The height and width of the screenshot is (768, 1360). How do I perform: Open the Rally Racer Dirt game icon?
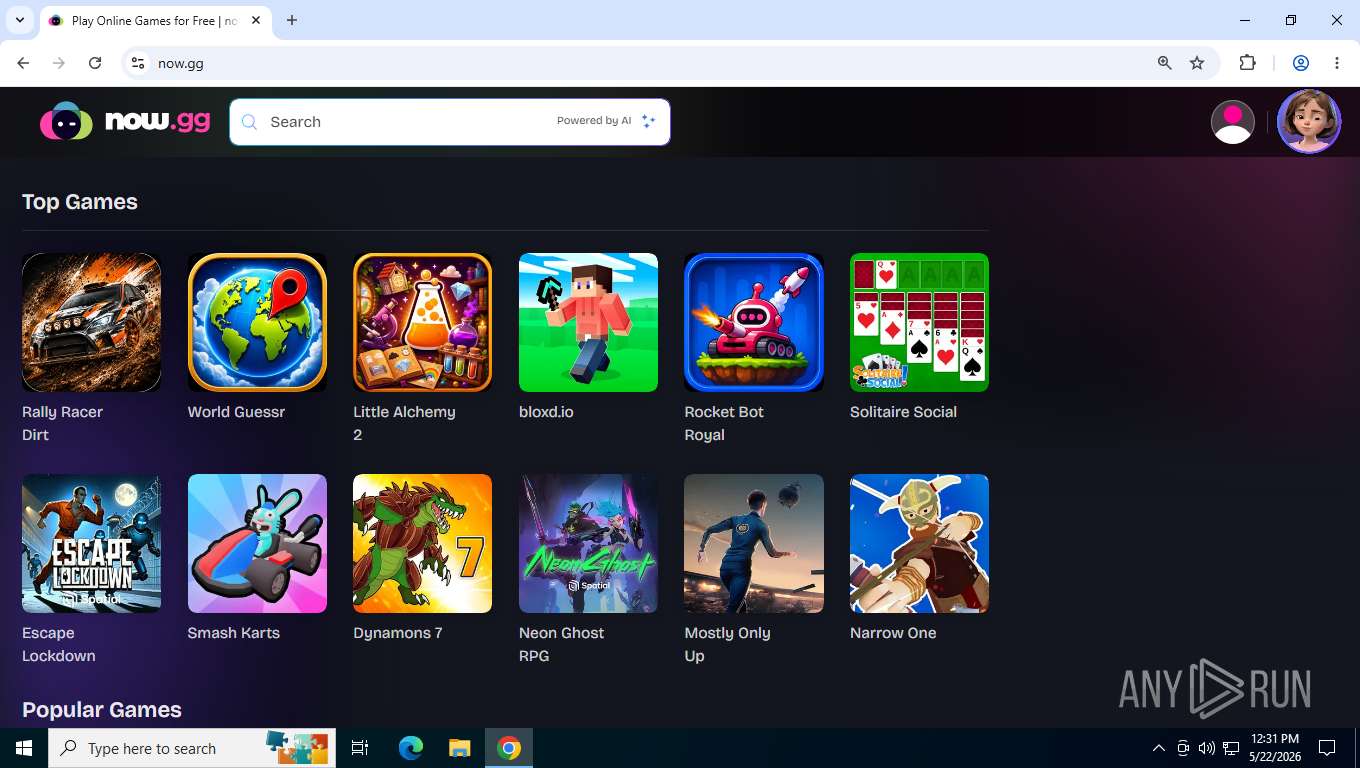click(x=91, y=322)
